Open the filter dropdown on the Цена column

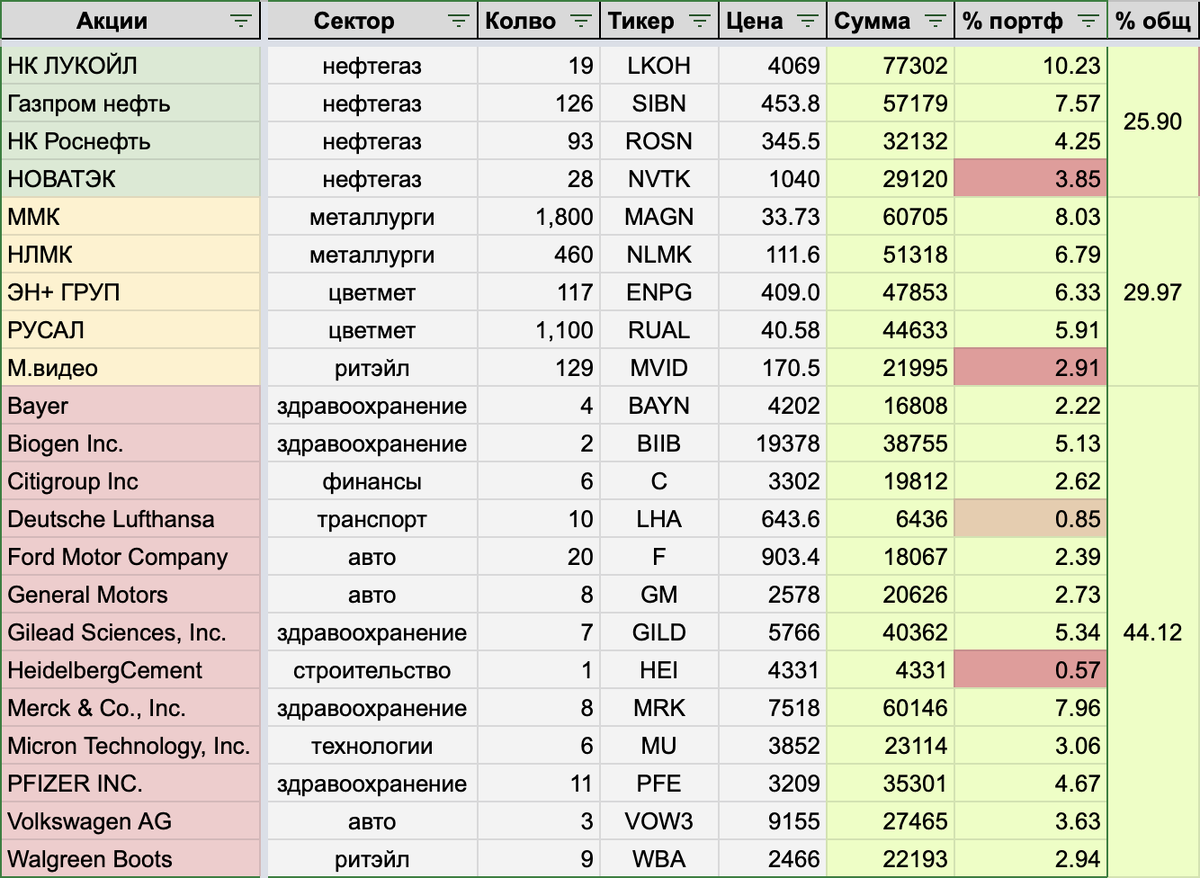click(810, 21)
